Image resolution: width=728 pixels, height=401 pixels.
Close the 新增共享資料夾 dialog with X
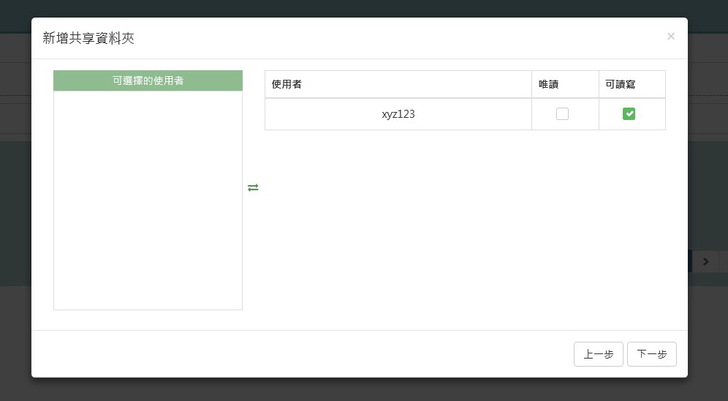click(x=670, y=36)
